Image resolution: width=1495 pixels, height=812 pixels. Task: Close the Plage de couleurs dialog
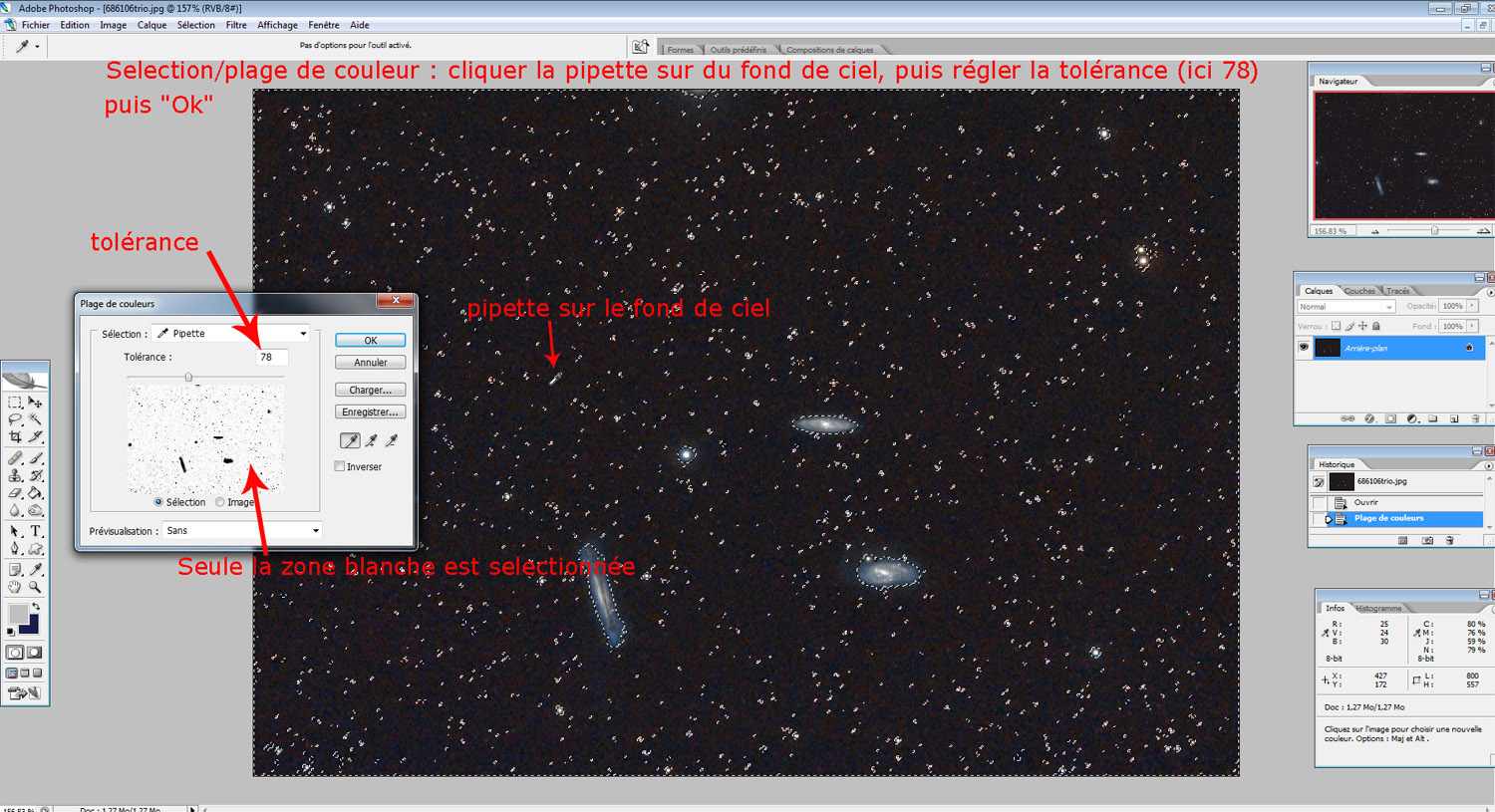396,301
